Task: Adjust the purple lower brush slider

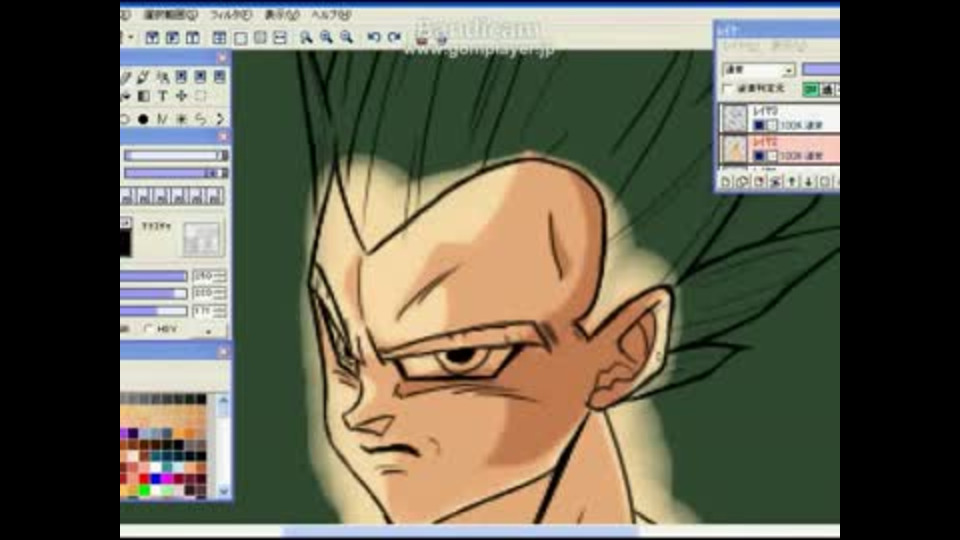Action: [x=176, y=173]
